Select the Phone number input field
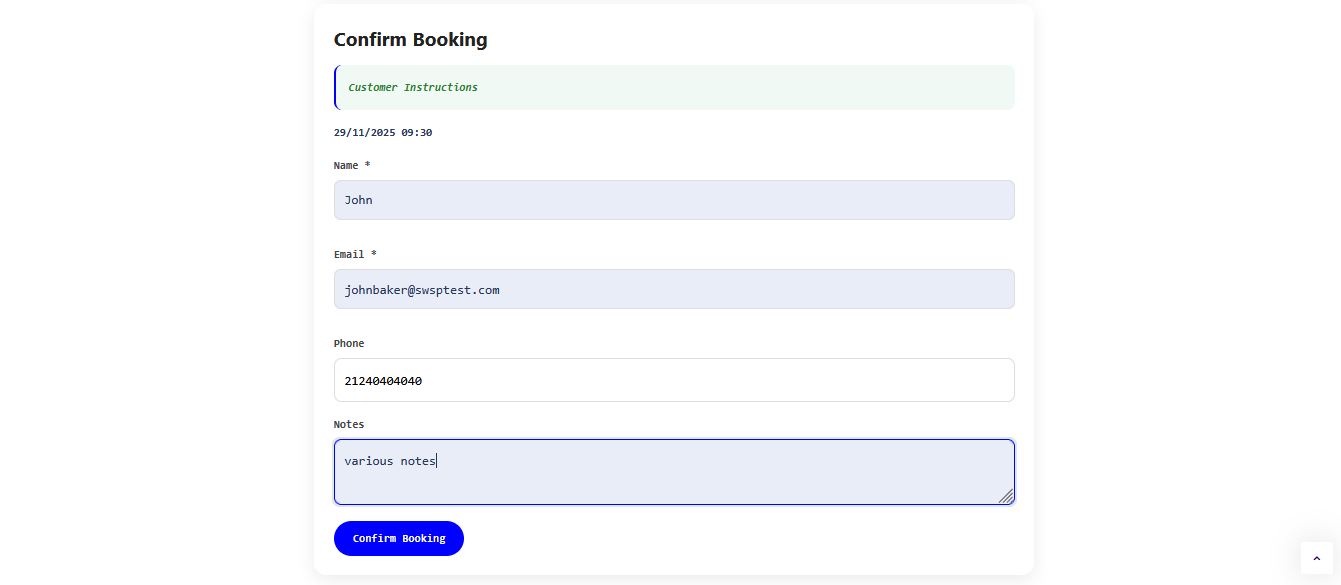Screen dimensions: 1341x585 (673, 380)
